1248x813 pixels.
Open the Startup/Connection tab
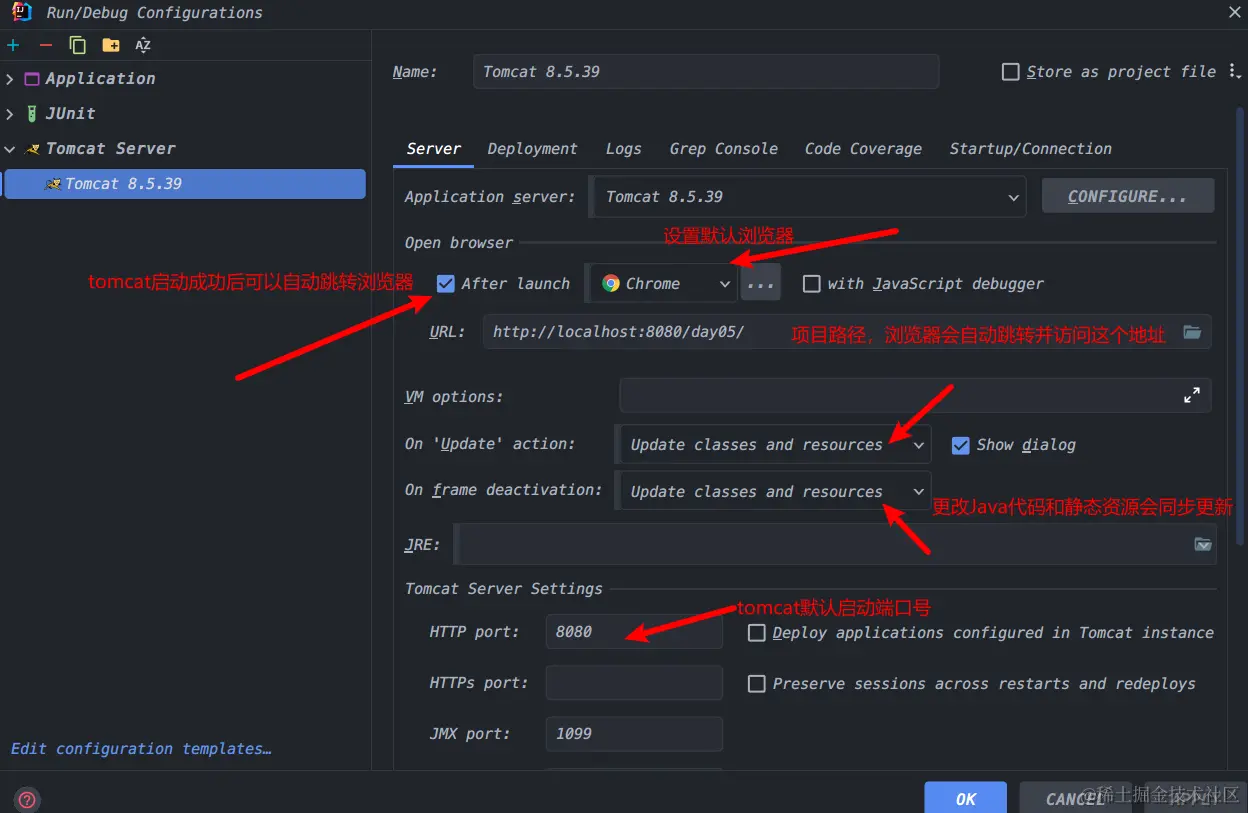[1031, 149]
